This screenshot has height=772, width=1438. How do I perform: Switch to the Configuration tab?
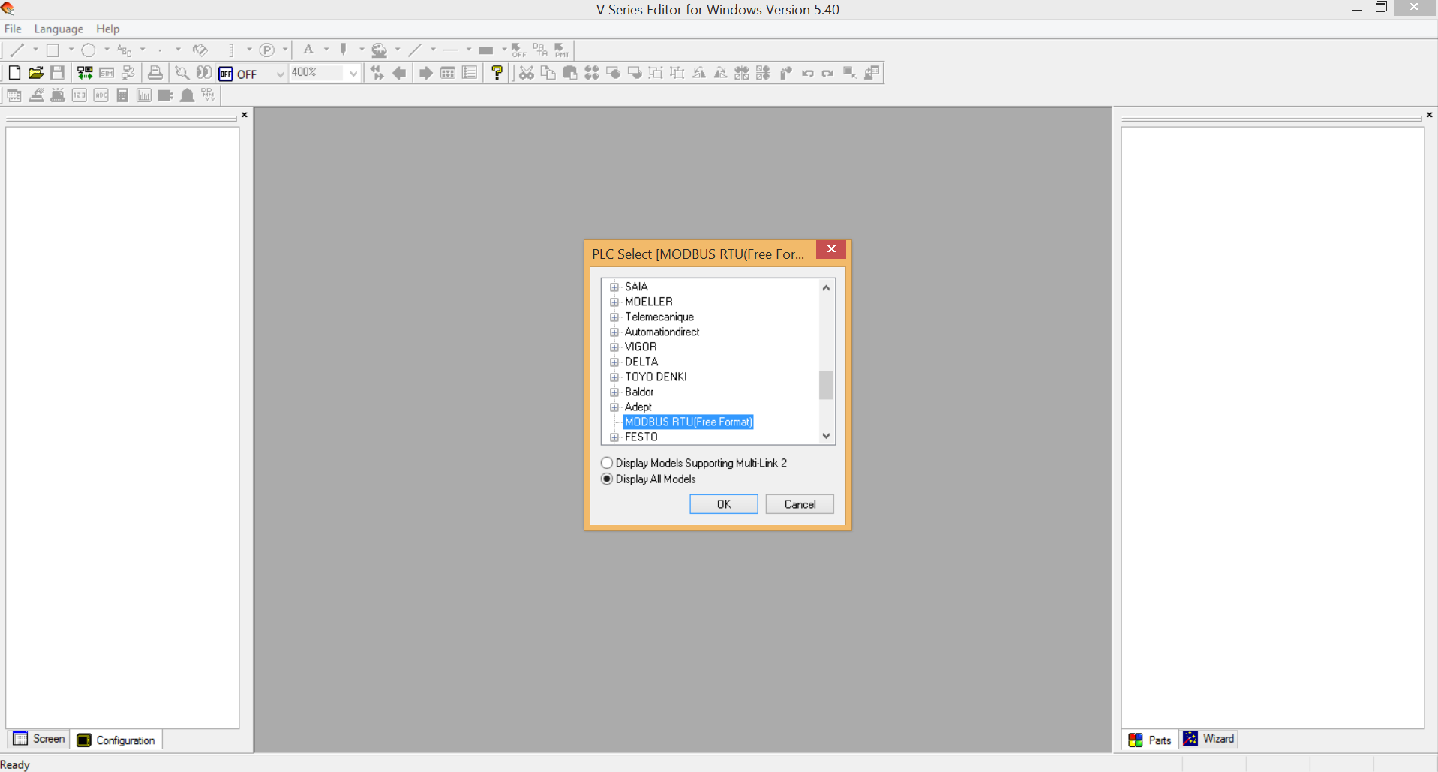click(x=116, y=740)
